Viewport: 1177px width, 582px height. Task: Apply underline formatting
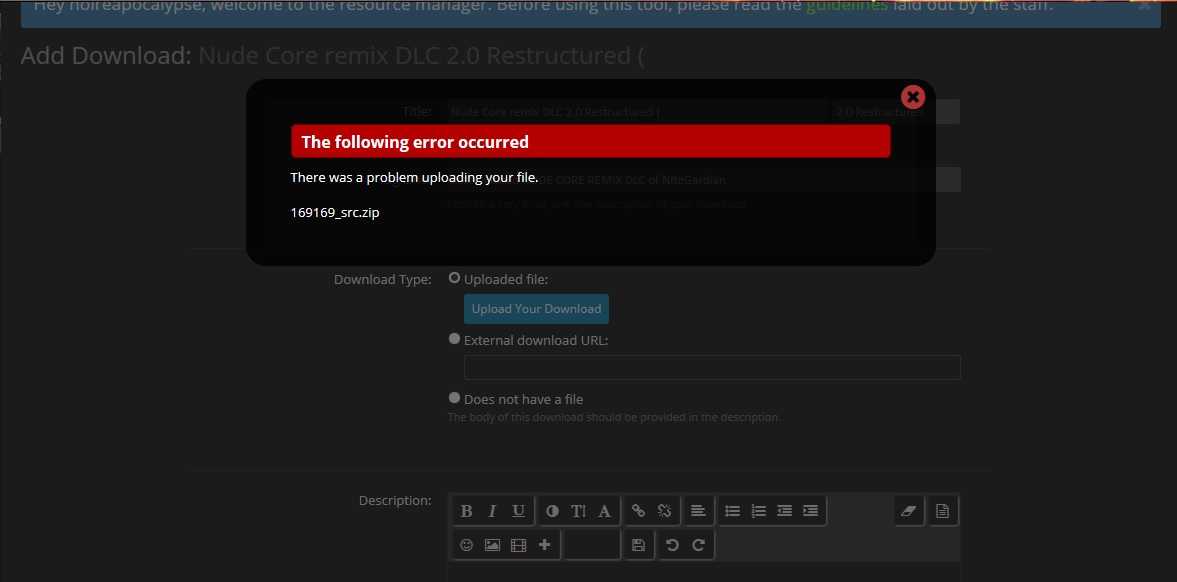click(518, 511)
